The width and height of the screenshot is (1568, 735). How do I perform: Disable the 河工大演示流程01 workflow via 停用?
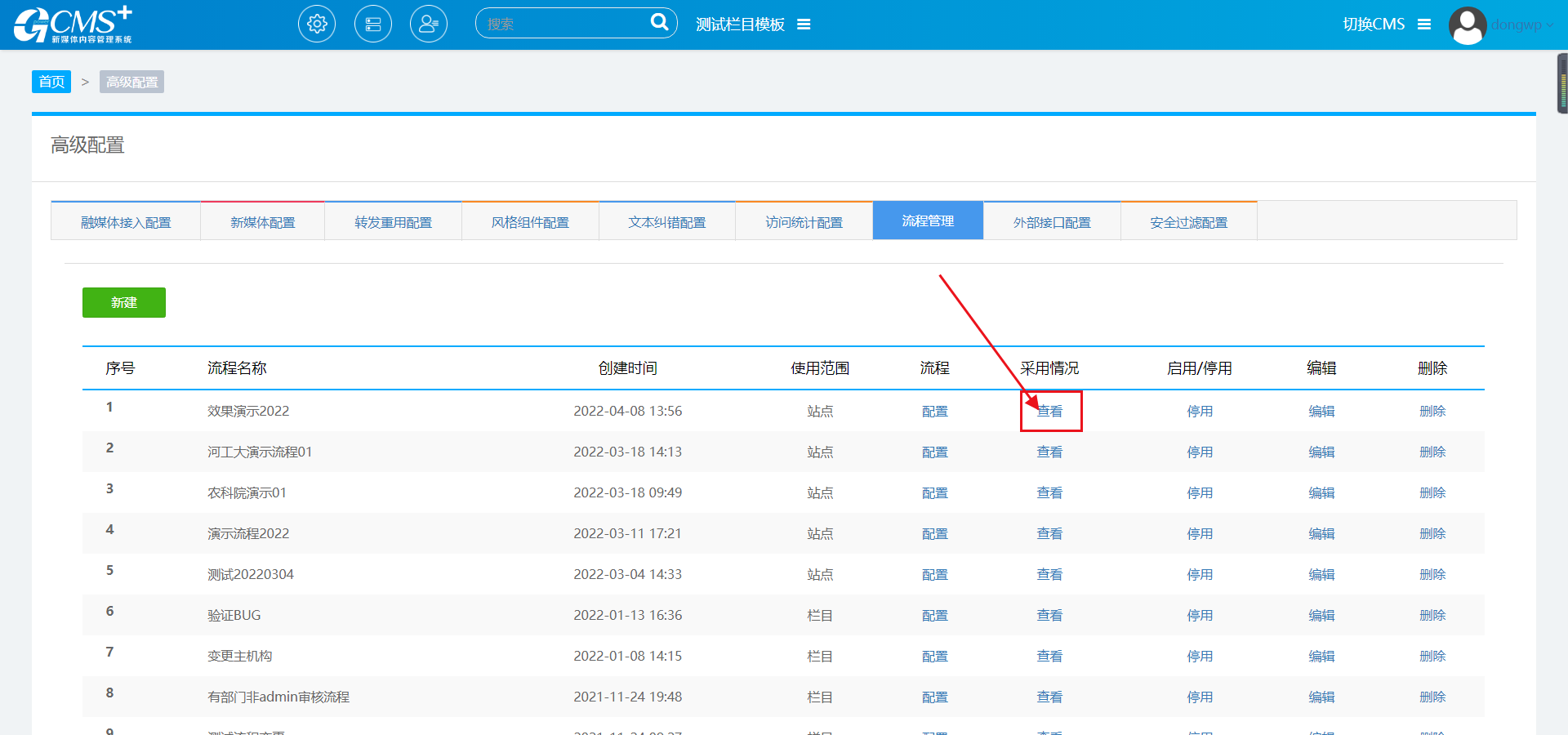1200,452
